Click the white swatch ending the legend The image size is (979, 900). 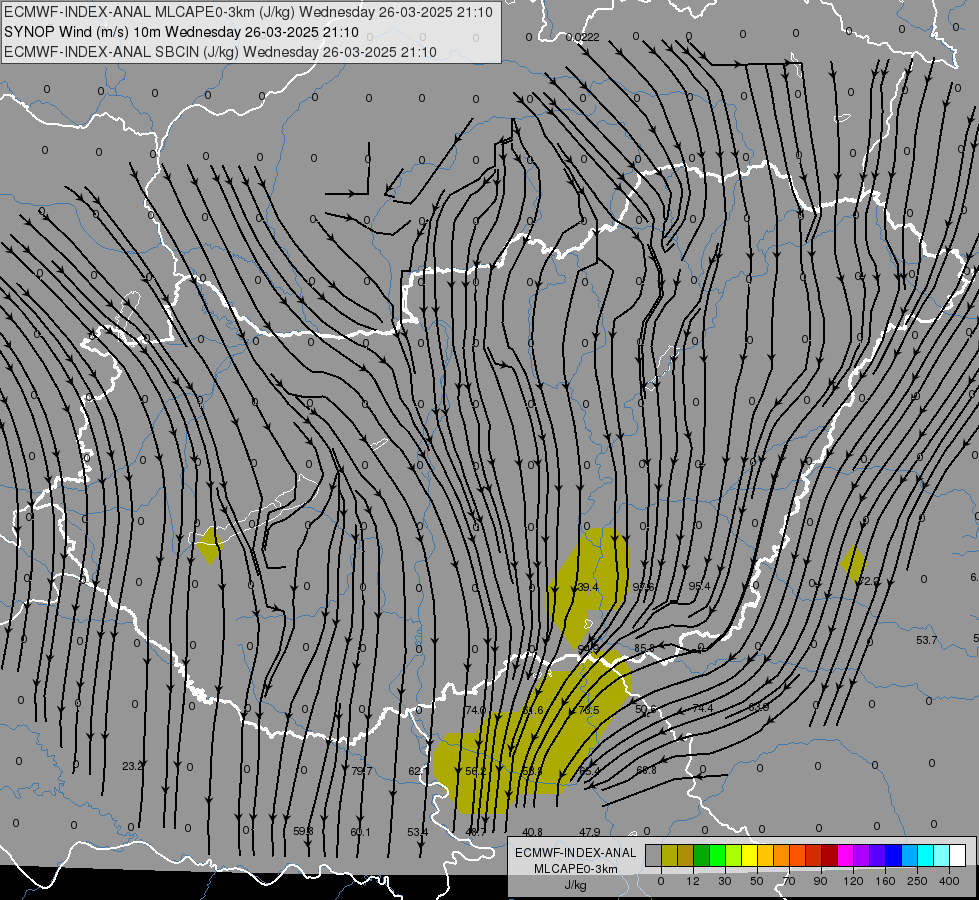(958, 855)
